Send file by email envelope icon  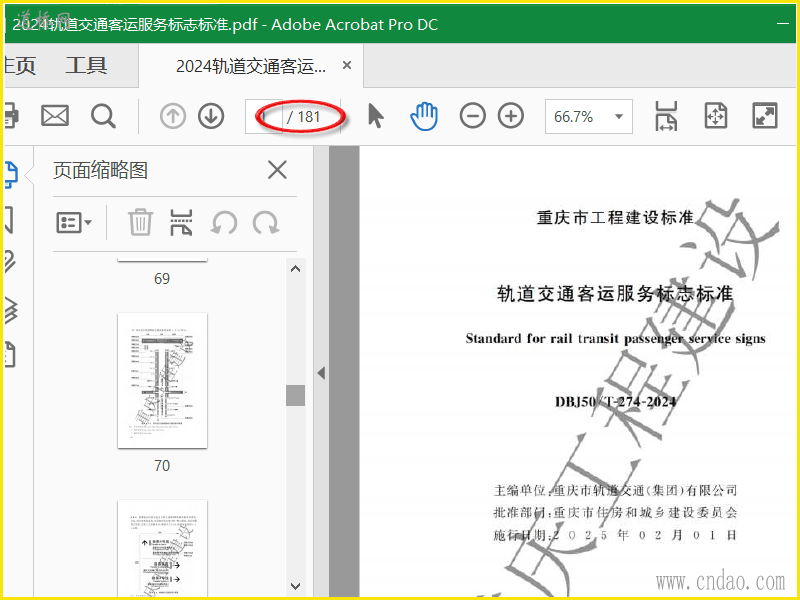pyautogui.click(x=55, y=116)
